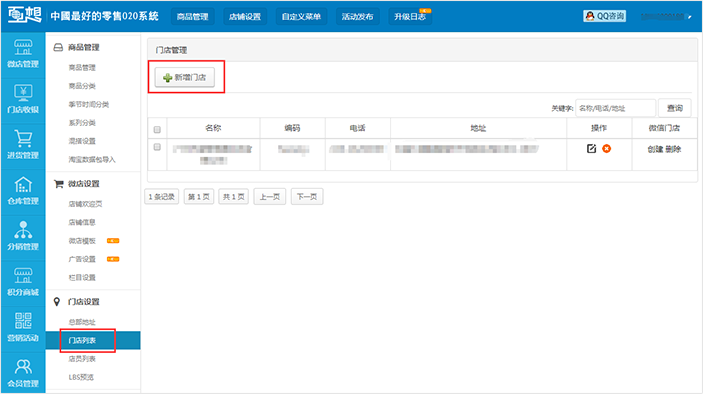Click the logo in top-left corner

point(25,15)
